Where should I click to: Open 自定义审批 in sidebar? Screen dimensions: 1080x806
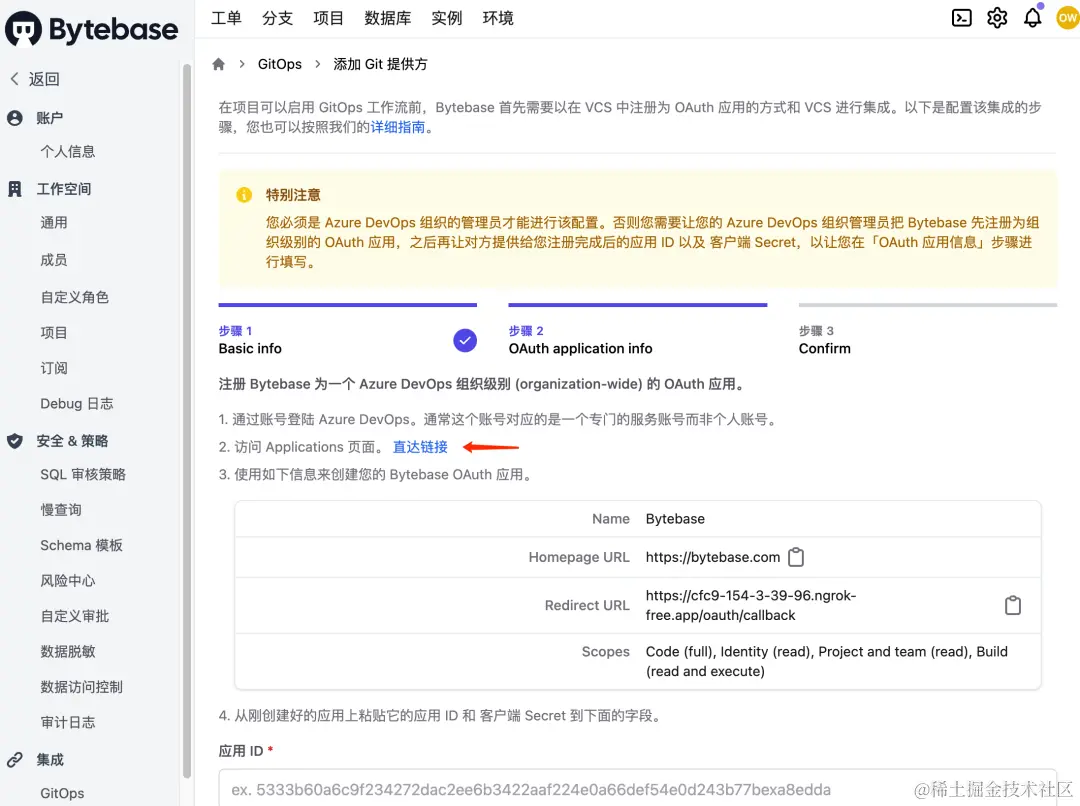pyautogui.click(x=74, y=616)
